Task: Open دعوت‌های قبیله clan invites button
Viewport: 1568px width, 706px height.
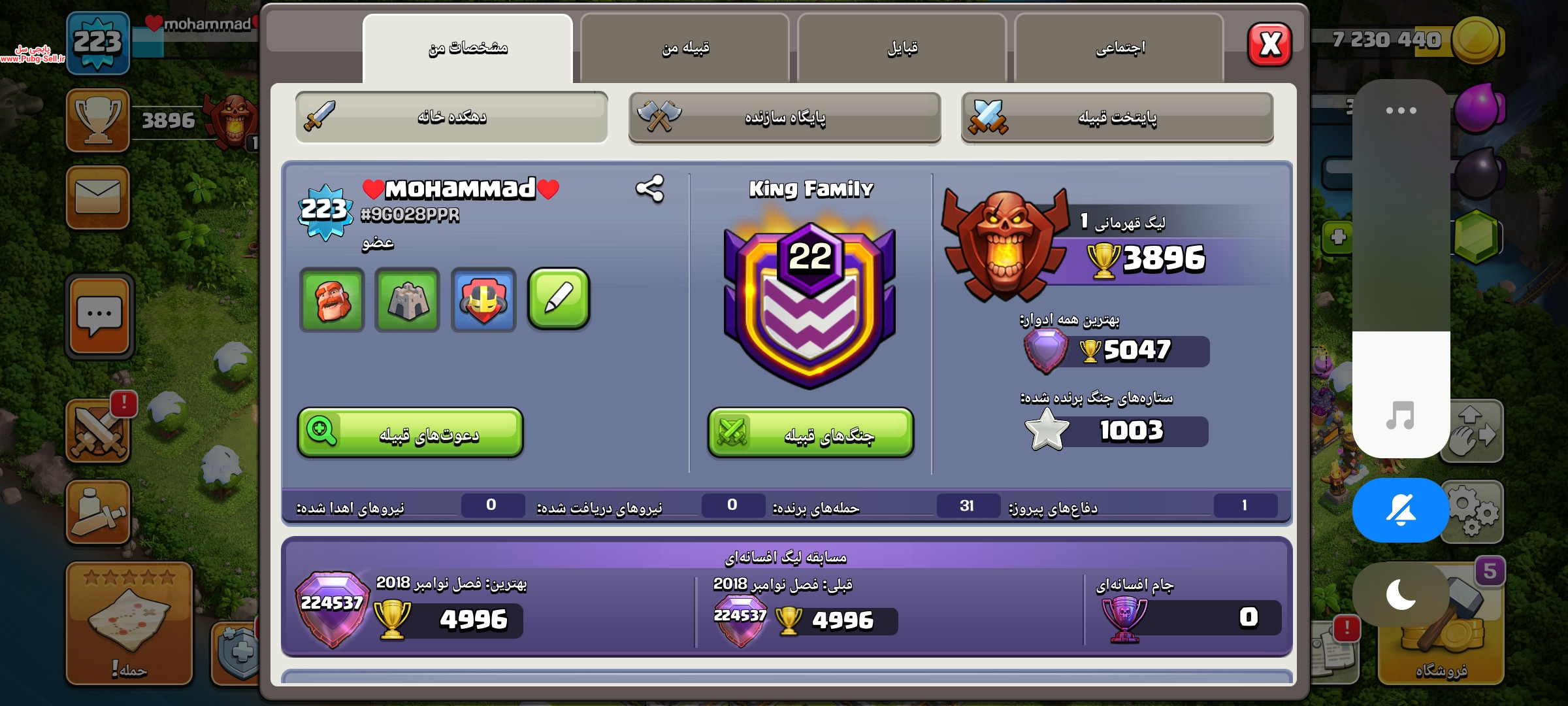Action: (410, 433)
